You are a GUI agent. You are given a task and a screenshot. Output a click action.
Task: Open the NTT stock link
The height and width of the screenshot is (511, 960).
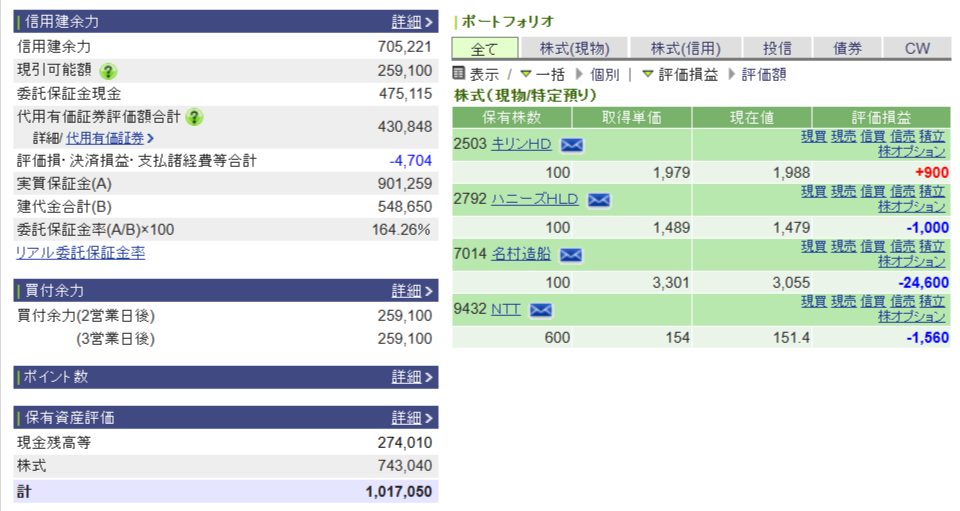coord(506,310)
